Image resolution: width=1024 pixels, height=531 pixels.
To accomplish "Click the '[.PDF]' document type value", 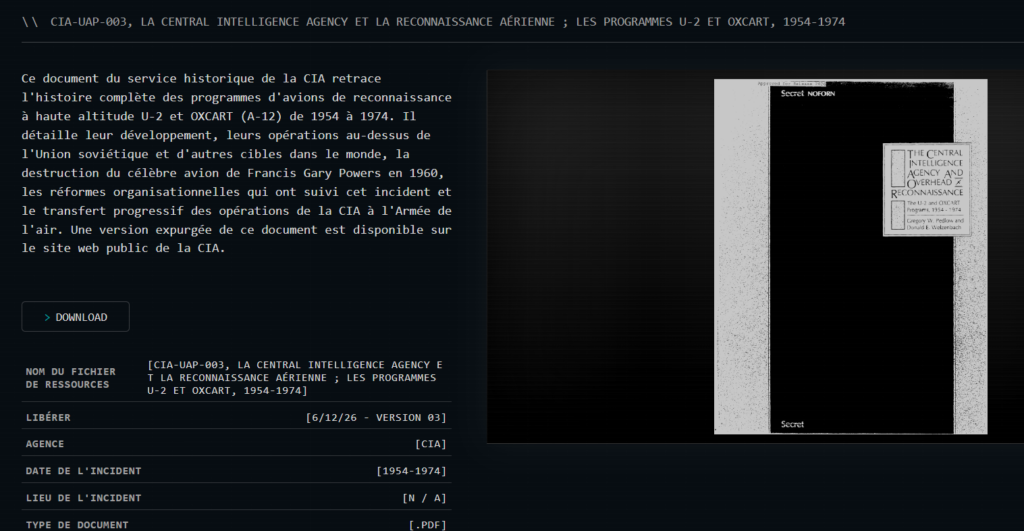I will pos(428,524).
